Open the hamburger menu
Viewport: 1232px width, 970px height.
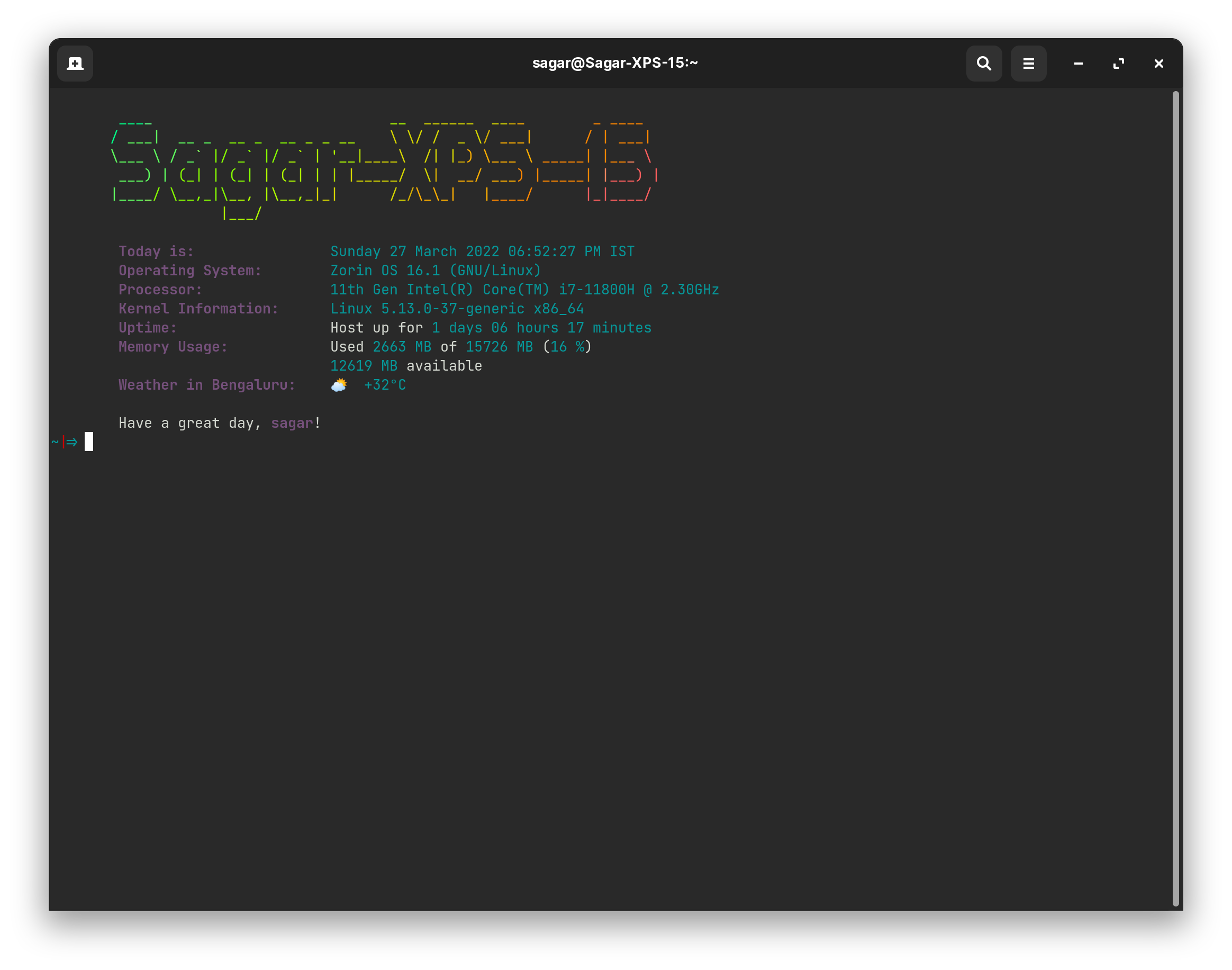tap(1028, 64)
